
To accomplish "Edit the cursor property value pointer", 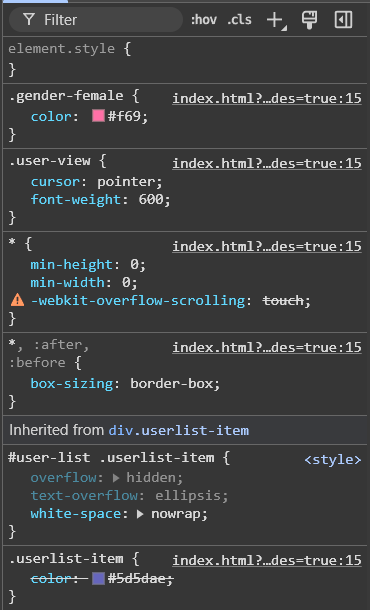I will click(126, 182).
